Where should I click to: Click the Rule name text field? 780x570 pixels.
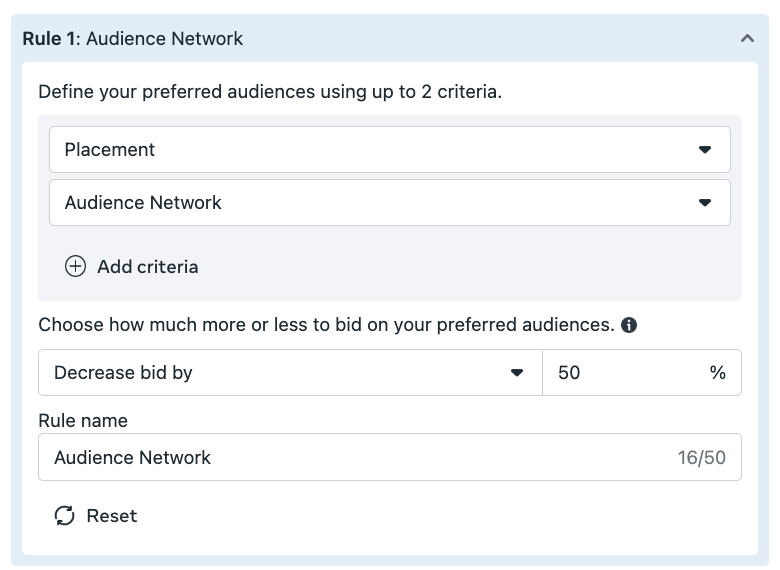click(x=390, y=457)
